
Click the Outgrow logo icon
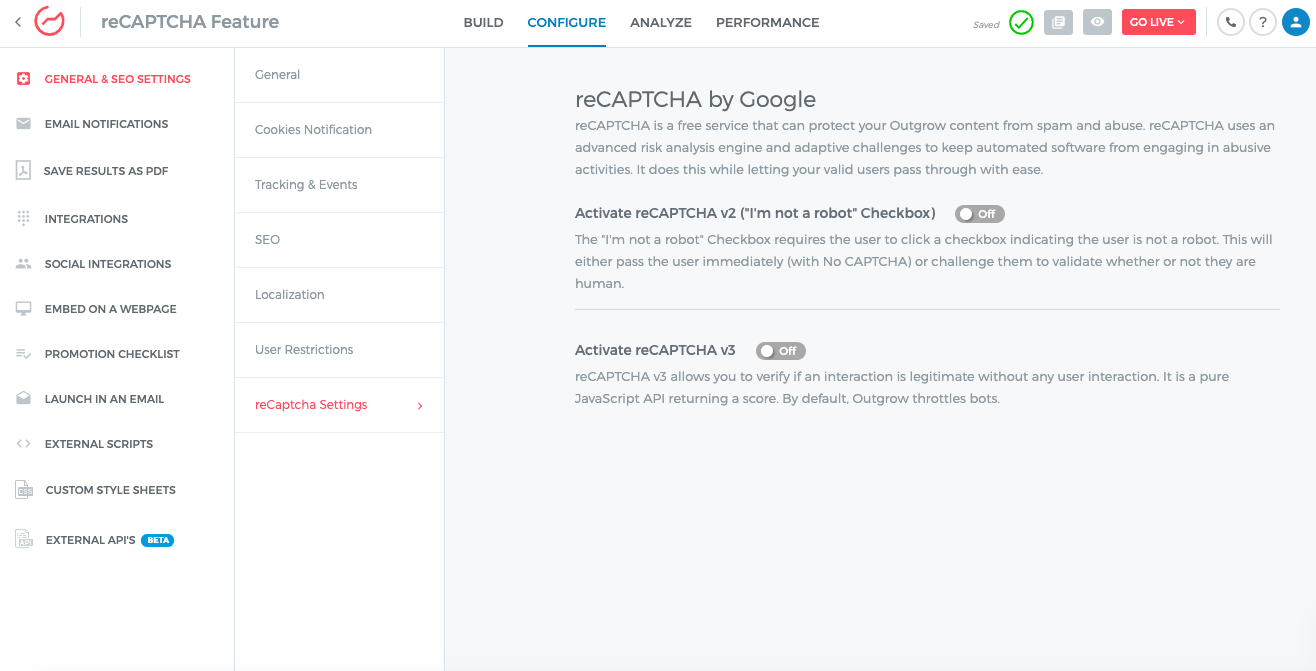coord(49,22)
